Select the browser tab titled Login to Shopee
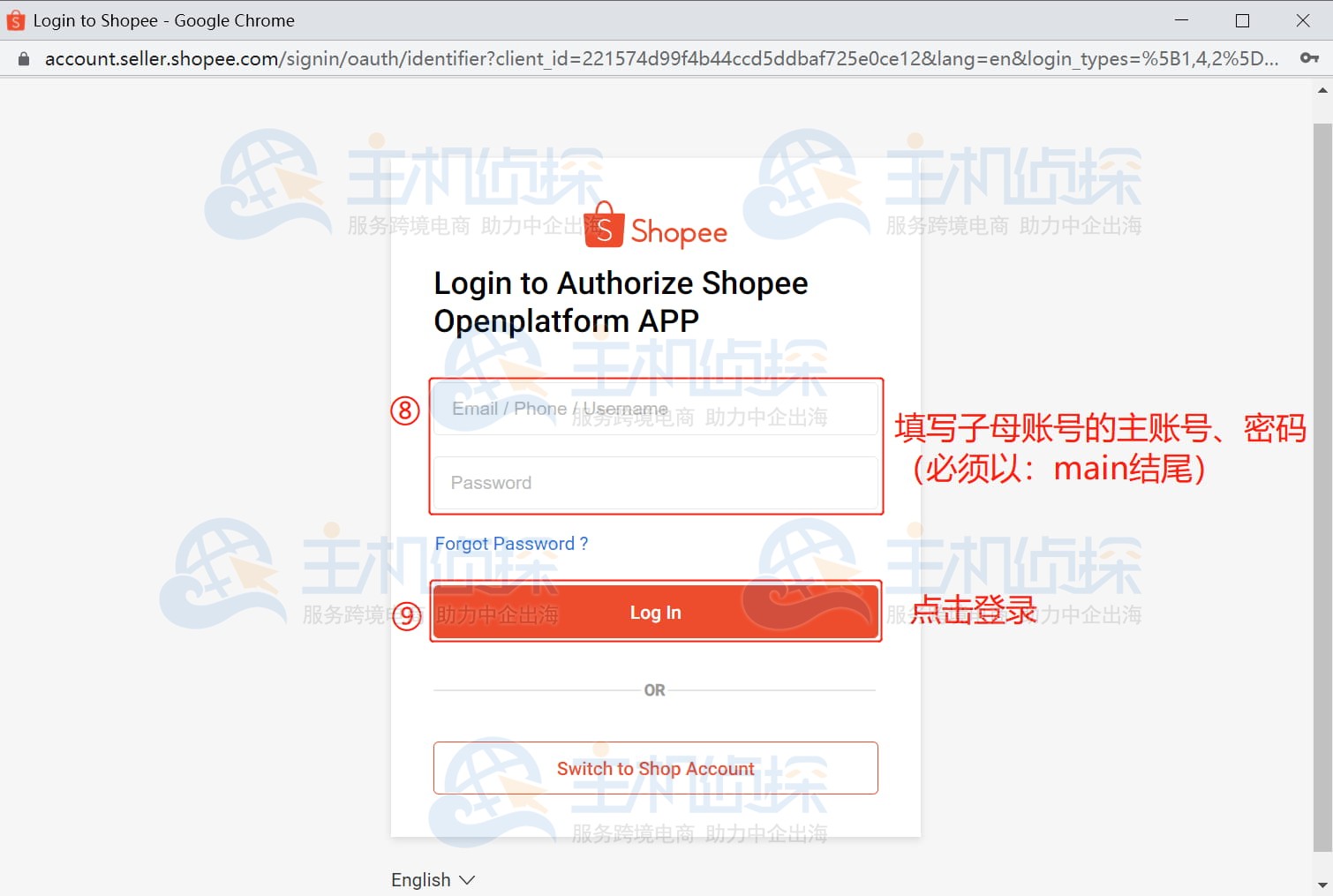 pyautogui.click(x=163, y=19)
